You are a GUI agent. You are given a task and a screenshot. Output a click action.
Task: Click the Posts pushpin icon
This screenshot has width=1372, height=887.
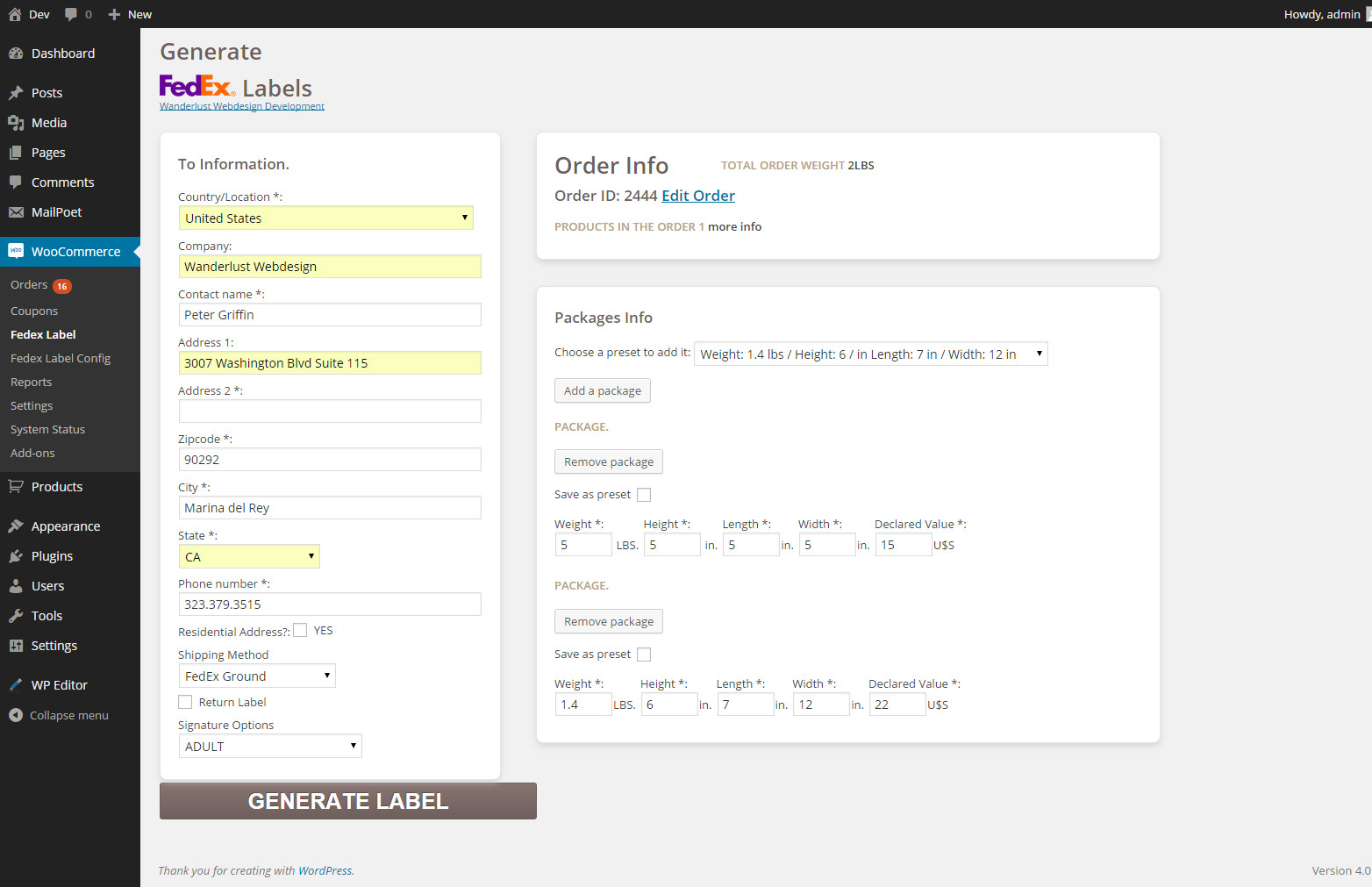tap(16, 93)
